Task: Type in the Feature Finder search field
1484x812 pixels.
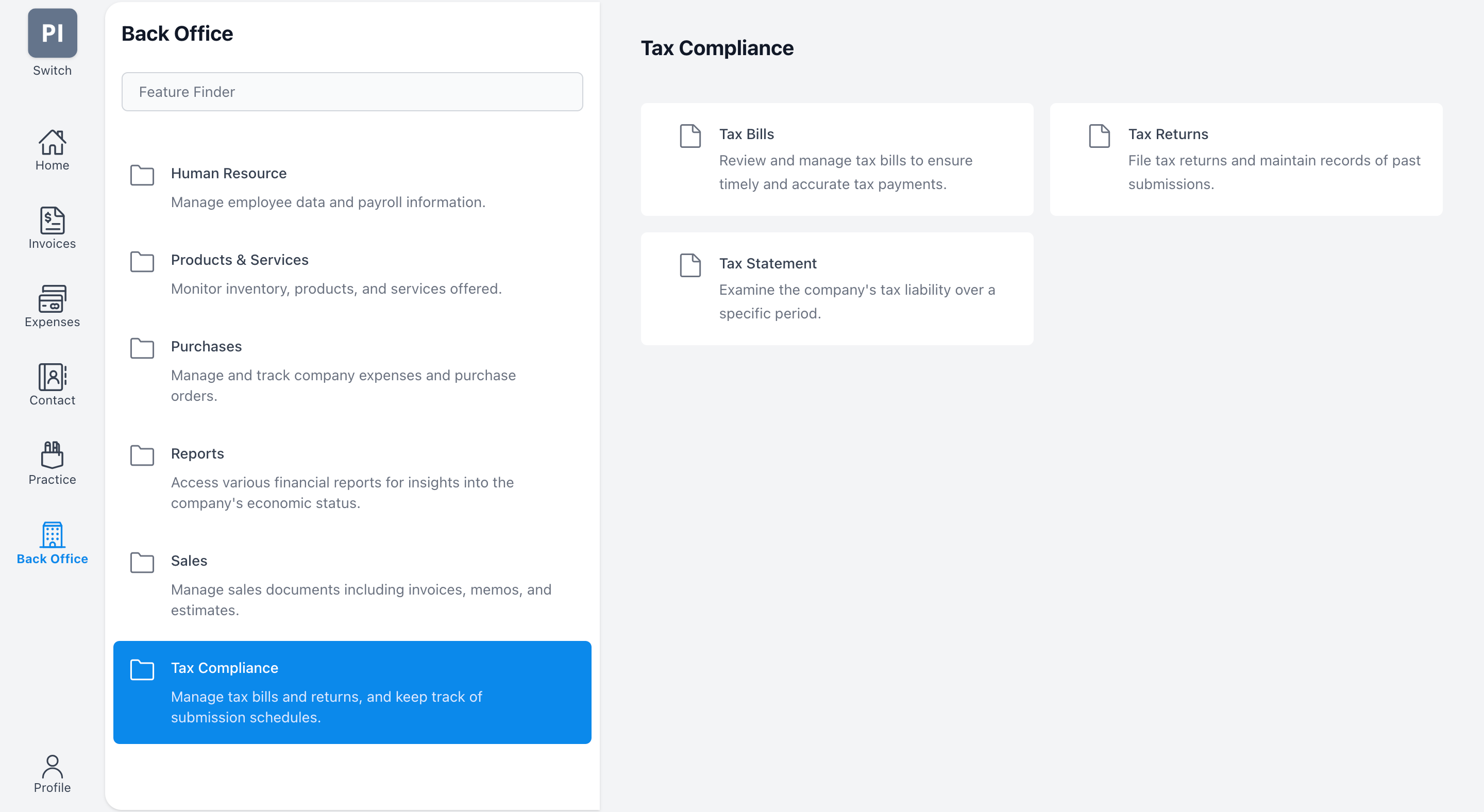Action: click(352, 92)
